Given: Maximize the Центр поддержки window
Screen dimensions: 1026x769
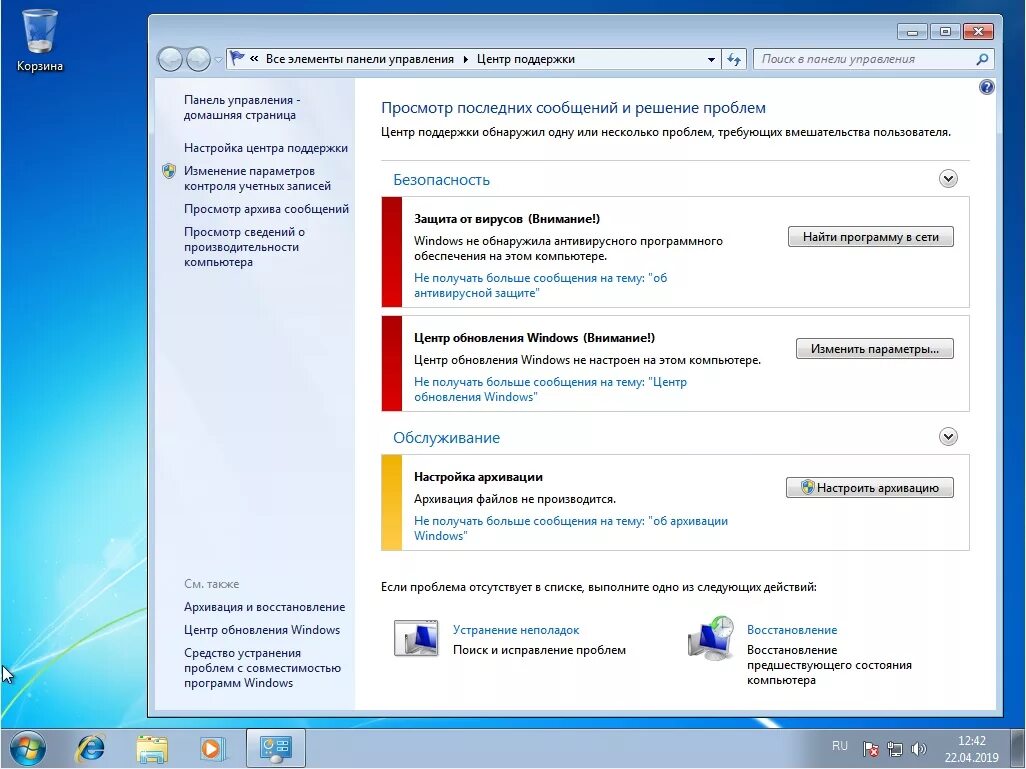Looking at the screenshot, I should (x=945, y=31).
